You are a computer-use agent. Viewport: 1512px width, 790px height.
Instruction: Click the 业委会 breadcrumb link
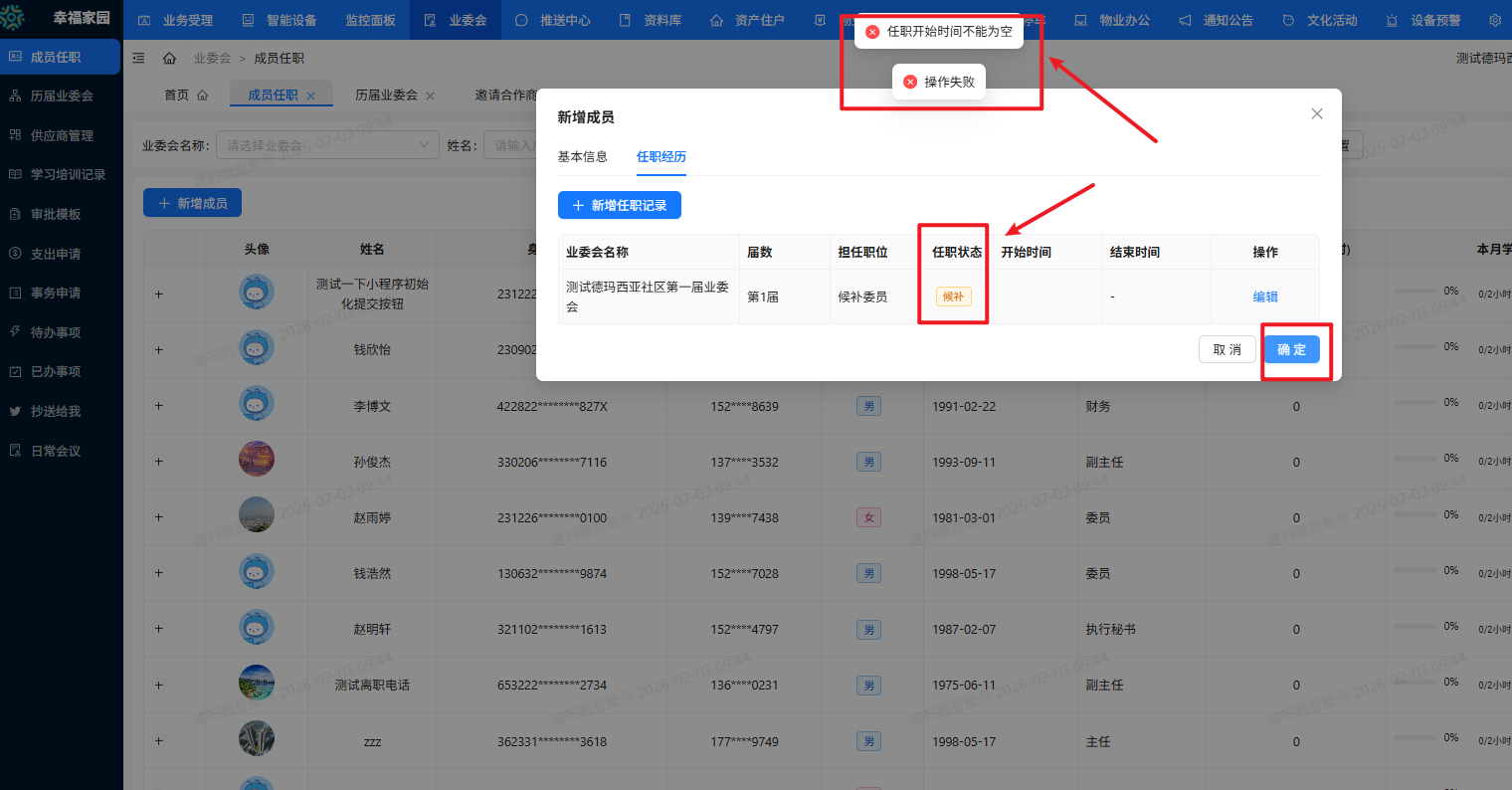click(x=212, y=59)
